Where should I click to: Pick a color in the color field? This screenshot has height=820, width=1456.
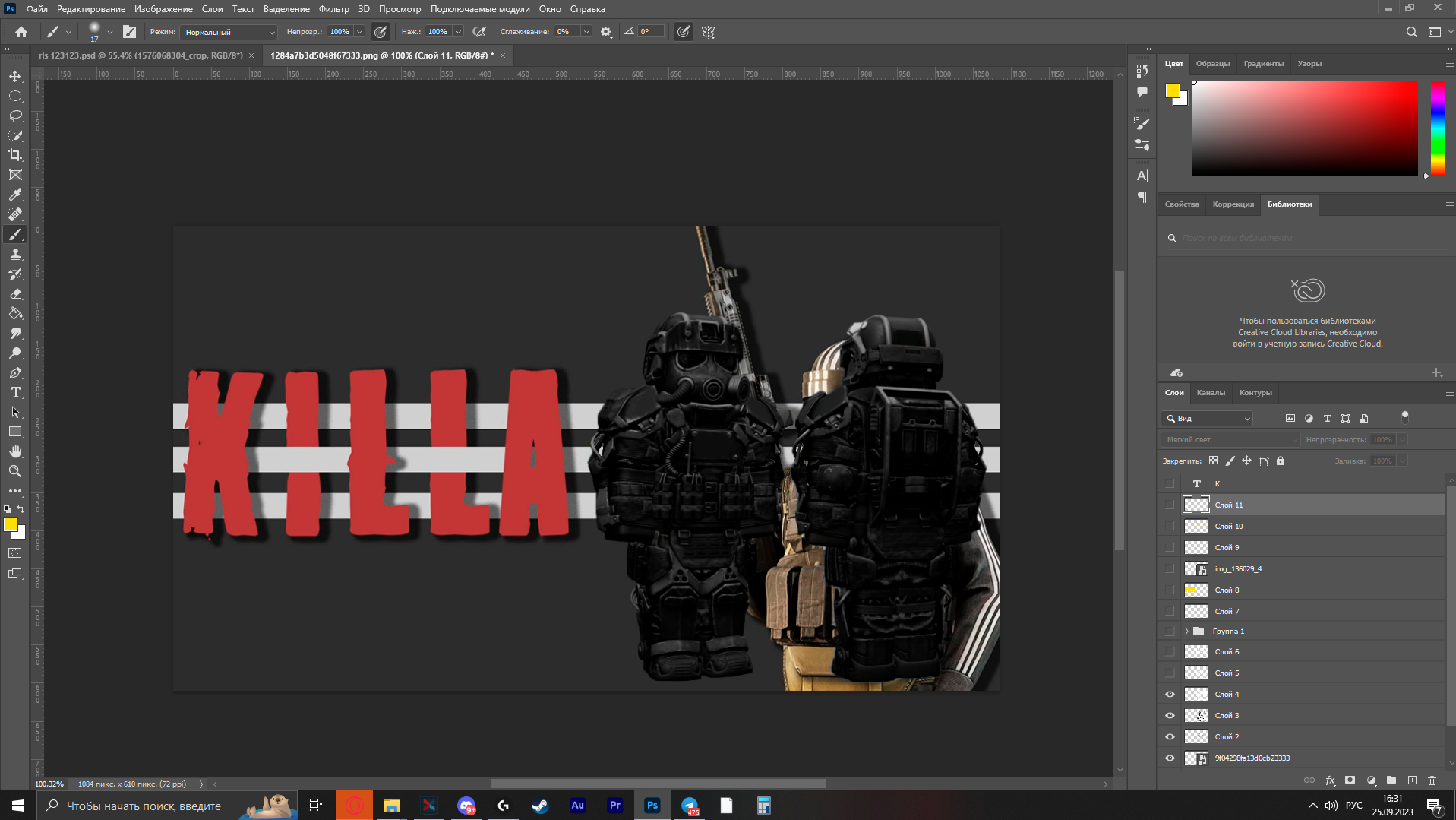point(1305,128)
